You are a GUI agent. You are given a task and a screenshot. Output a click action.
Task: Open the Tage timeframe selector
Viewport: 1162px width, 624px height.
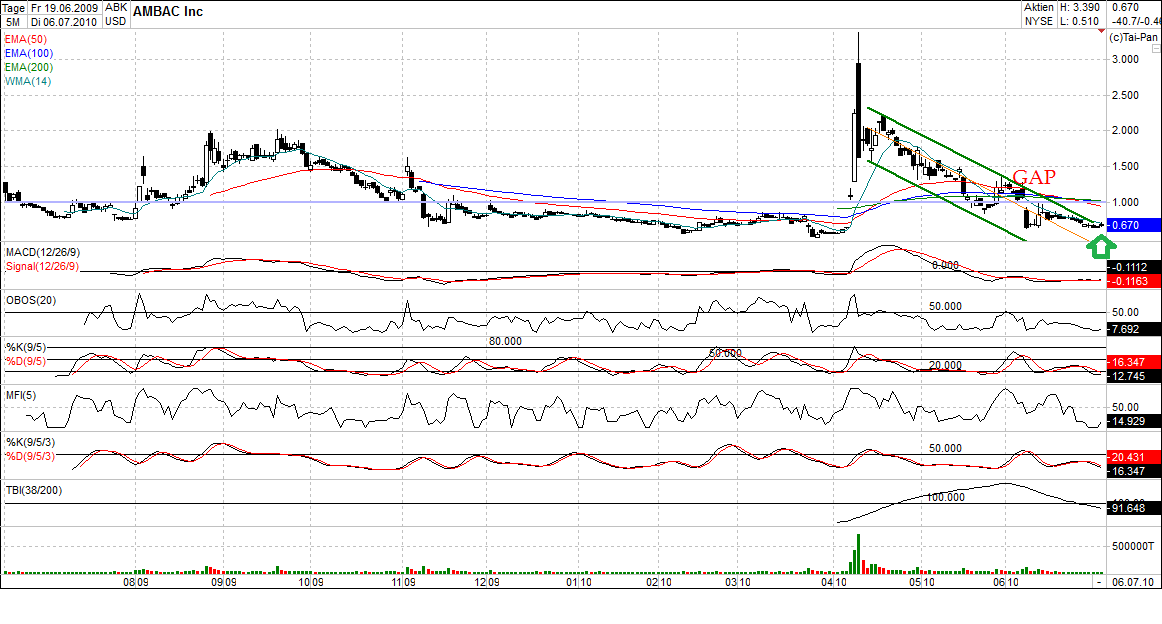12,6
